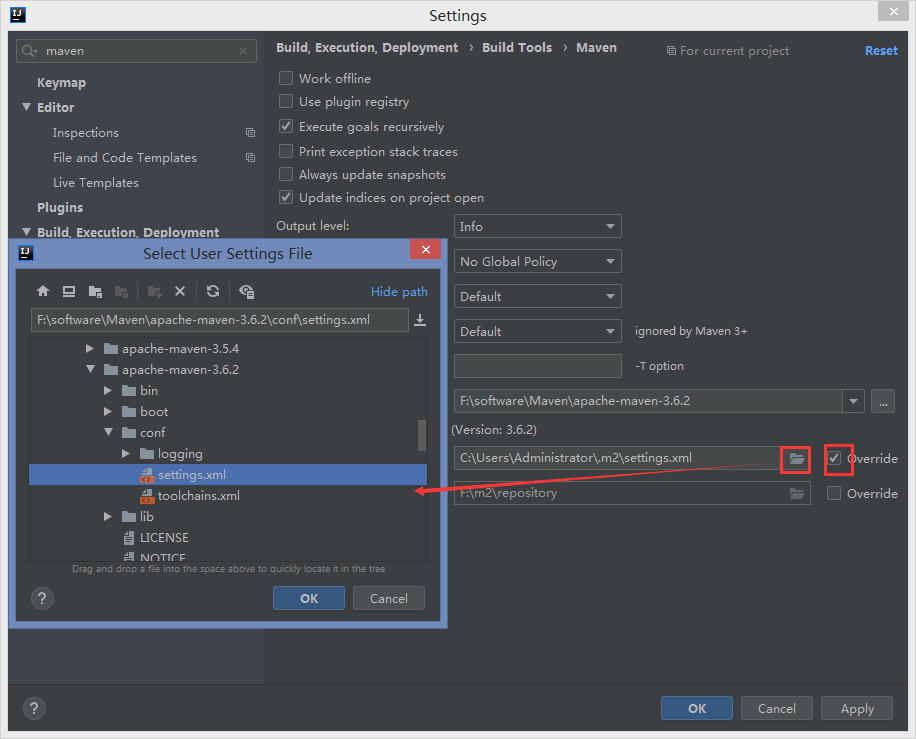The height and width of the screenshot is (739, 916).
Task: Toggle Override for user settings file
Action: 834,458
